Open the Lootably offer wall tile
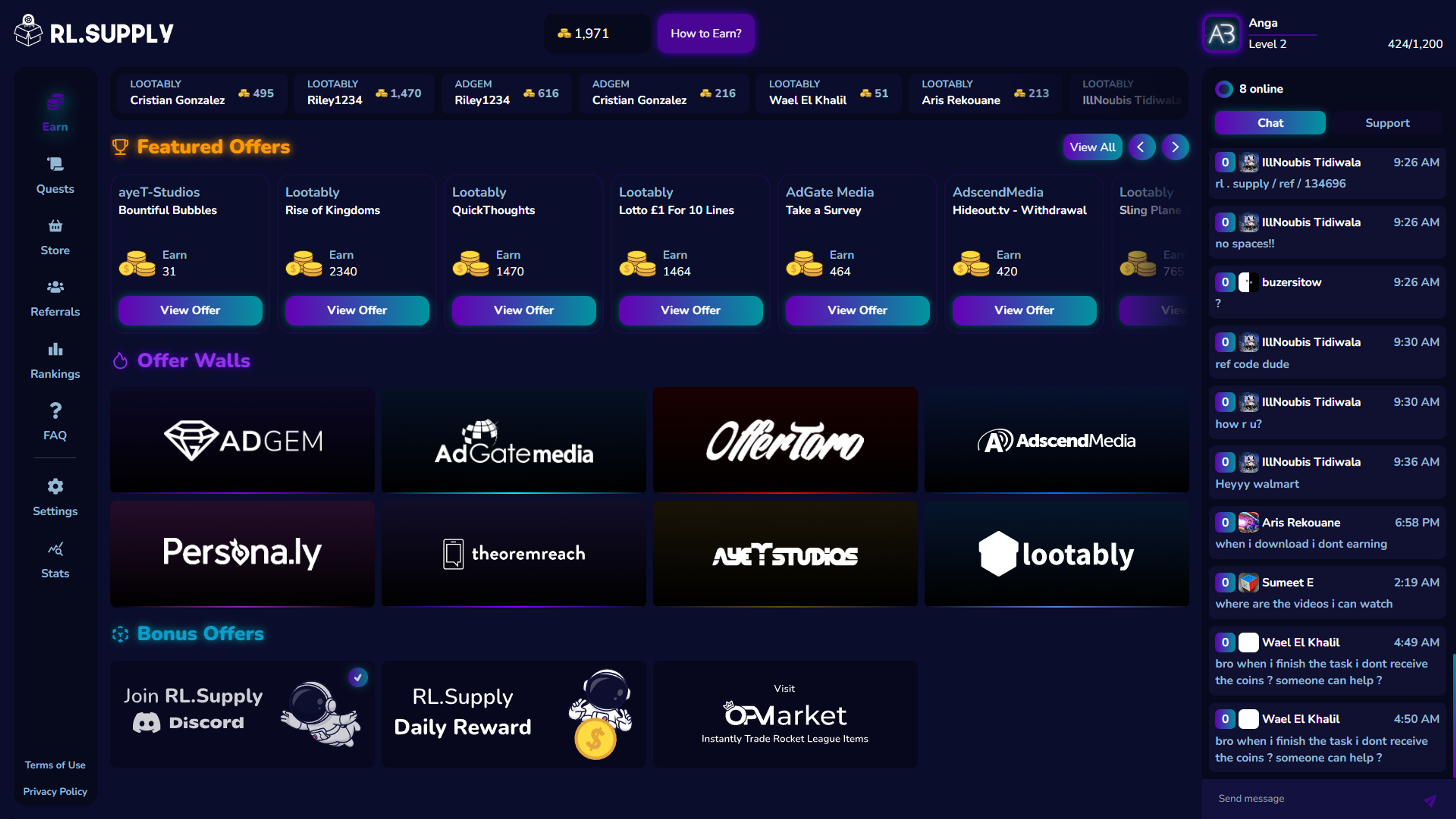 coord(1056,553)
